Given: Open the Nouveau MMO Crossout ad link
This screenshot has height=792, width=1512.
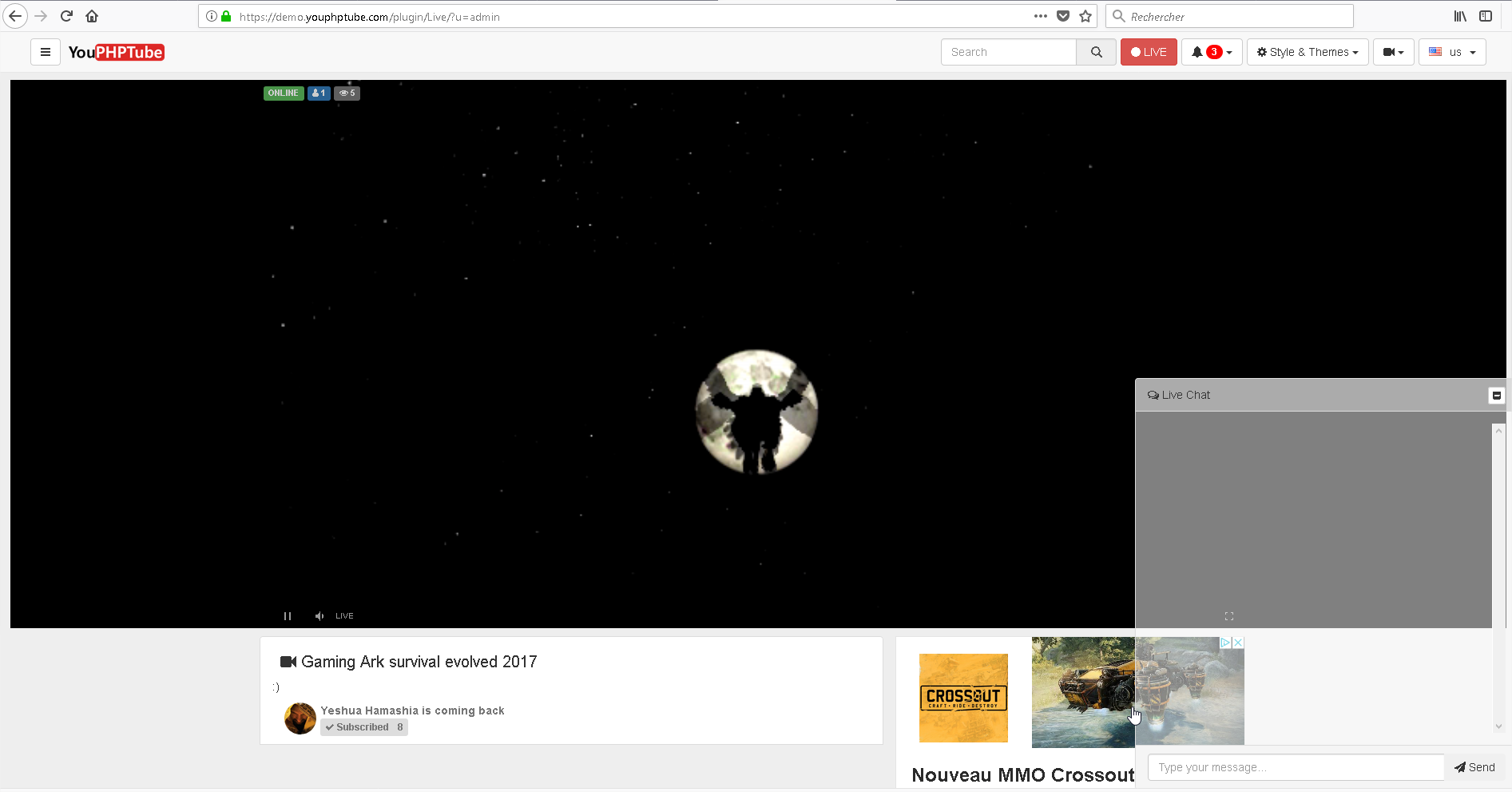Looking at the screenshot, I should 1023,775.
